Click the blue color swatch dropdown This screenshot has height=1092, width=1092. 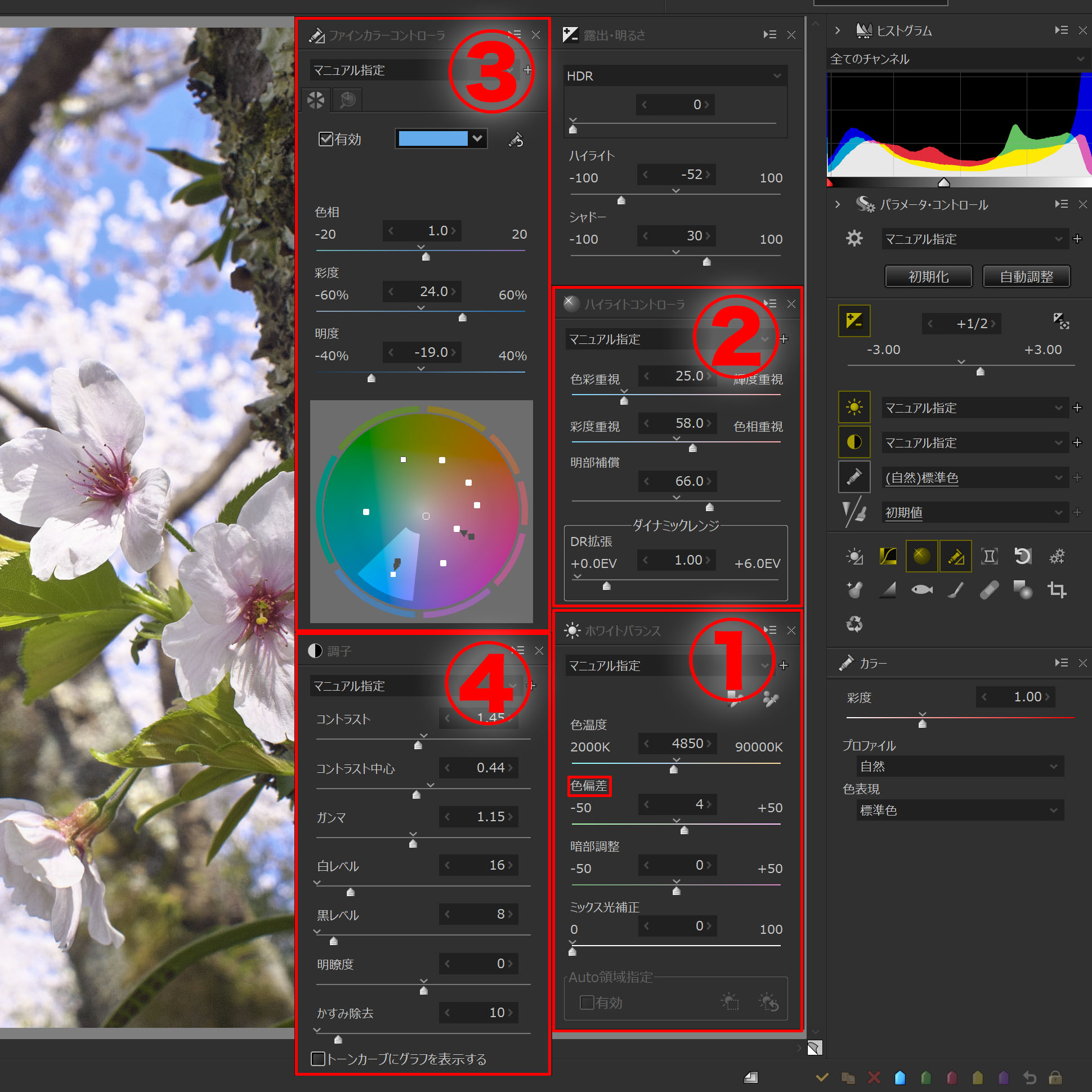pyautogui.click(x=441, y=138)
